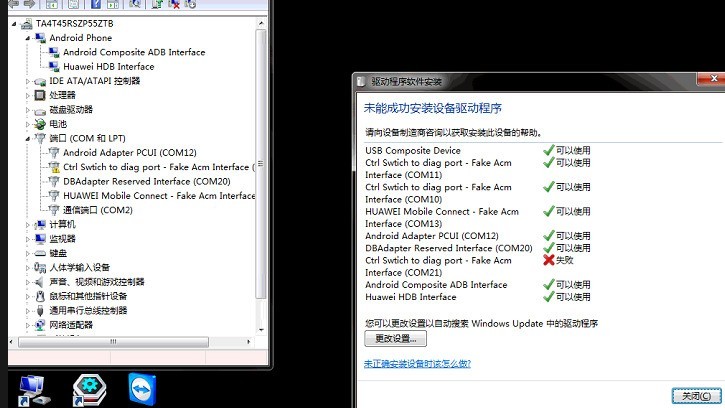Click the up arrow of the vertical scrollbar
Viewport: 725px width, 408px height.
click(261, 23)
